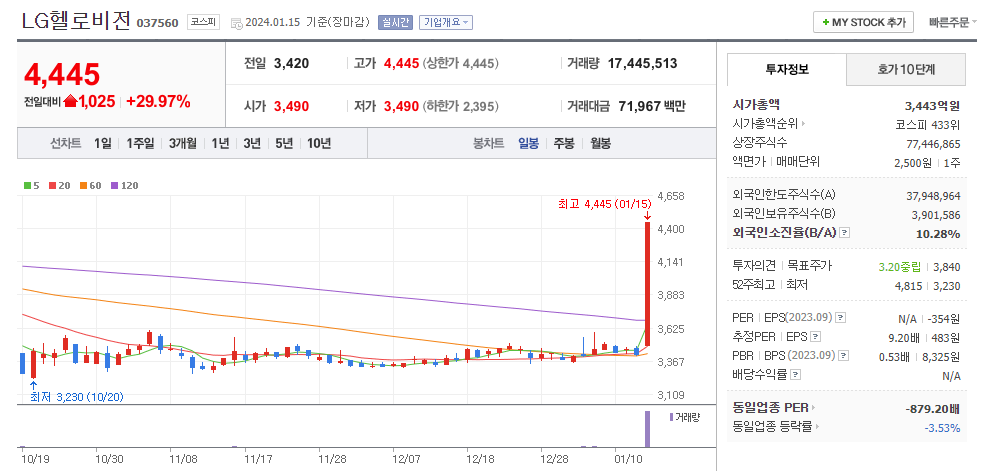
Task: Click help icon next to PER EPS(2023.09)
Action: click(840, 318)
